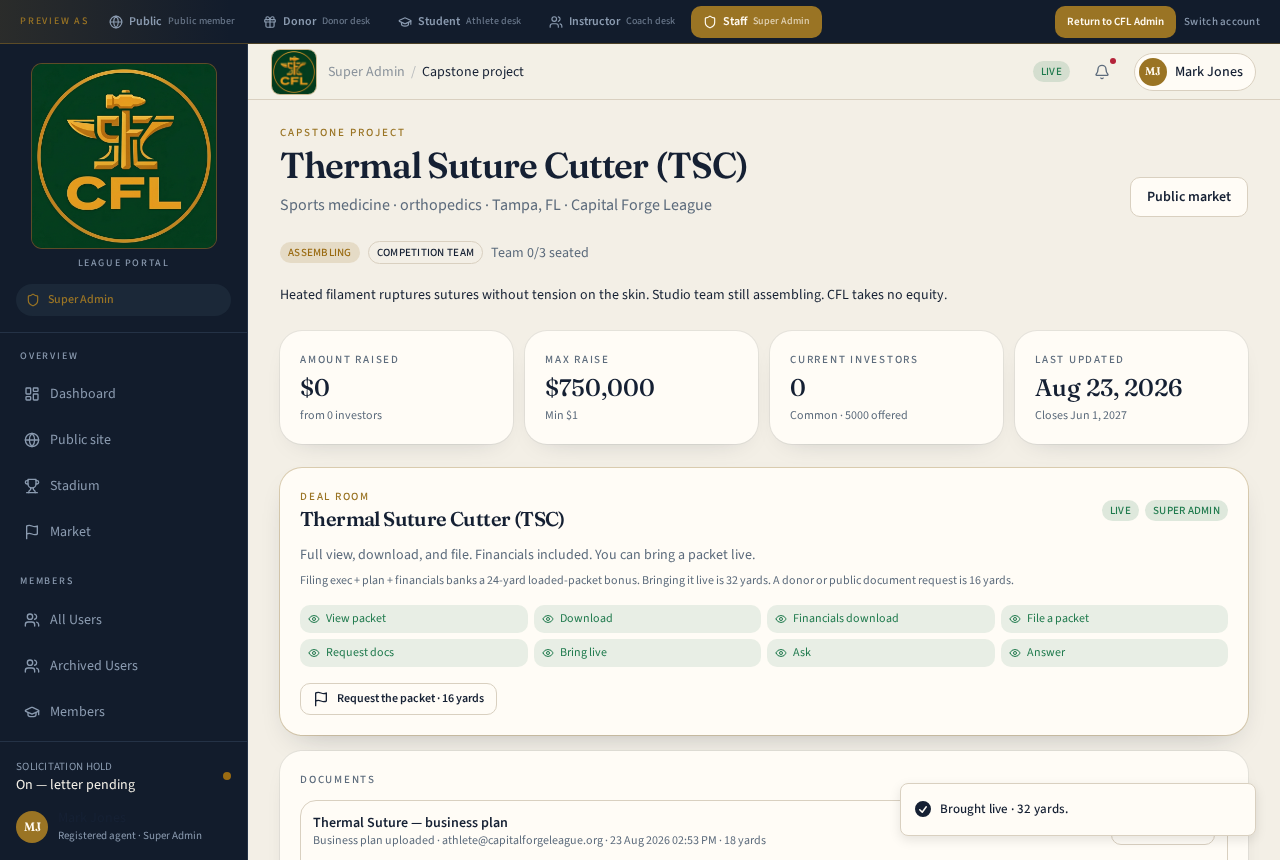Click the Download permission chip

pos(647,619)
